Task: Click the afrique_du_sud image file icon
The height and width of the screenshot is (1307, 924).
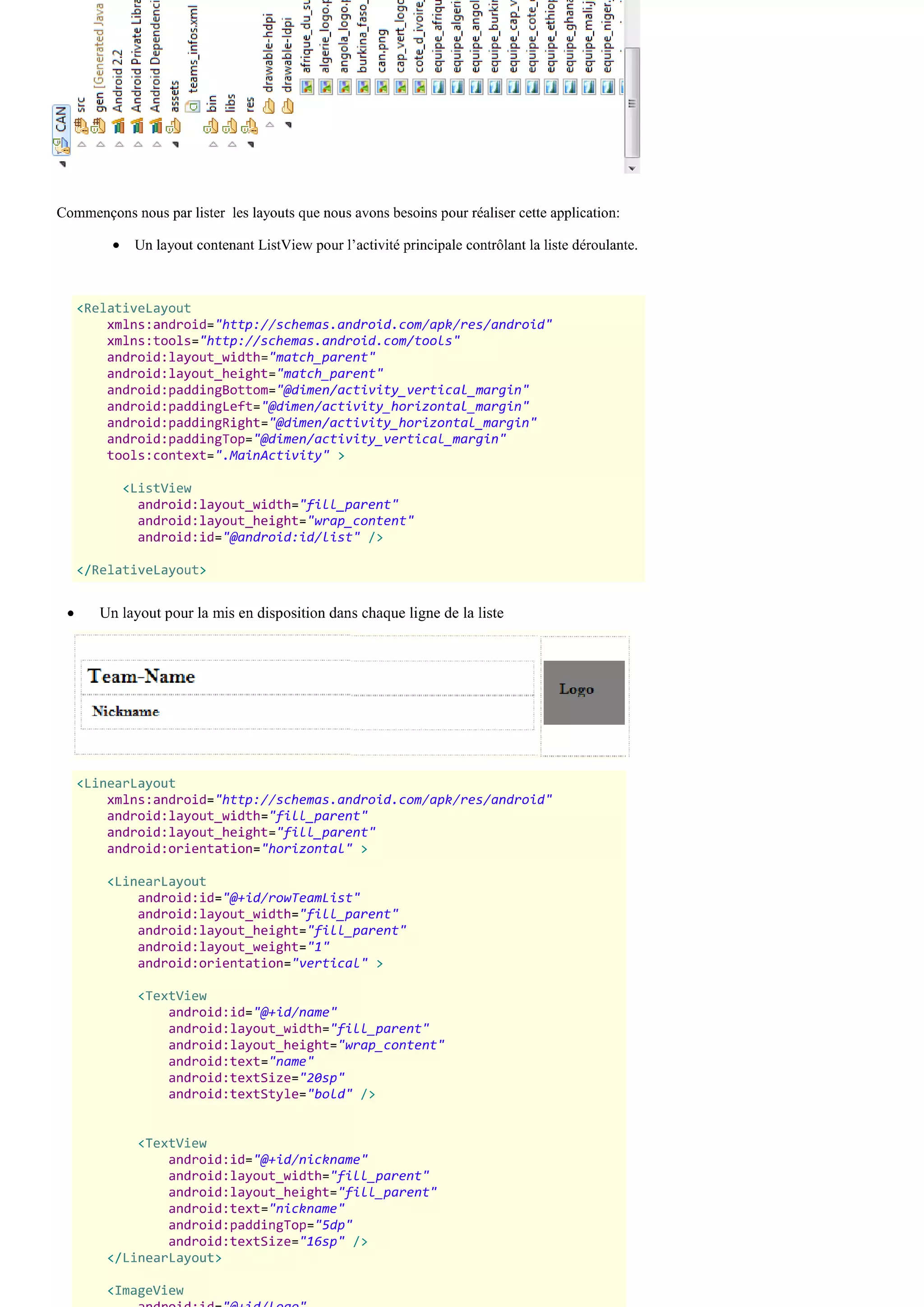Action: click(x=307, y=87)
